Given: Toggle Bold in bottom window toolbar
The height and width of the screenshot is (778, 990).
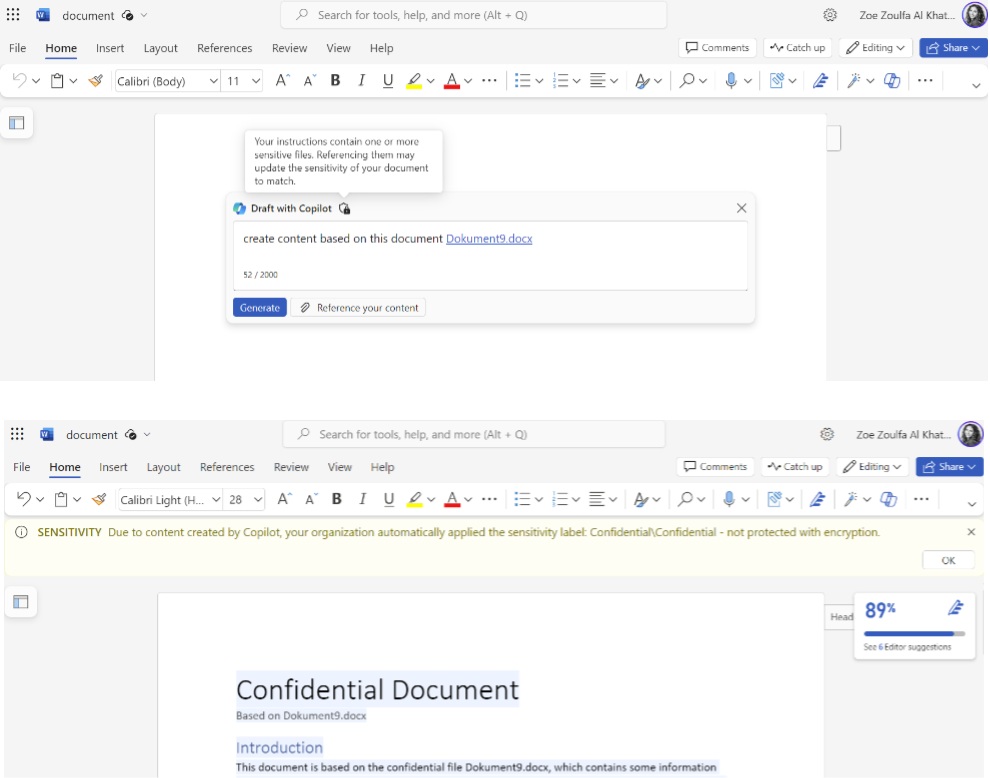Looking at the screenshot, I should pos(337,499).
